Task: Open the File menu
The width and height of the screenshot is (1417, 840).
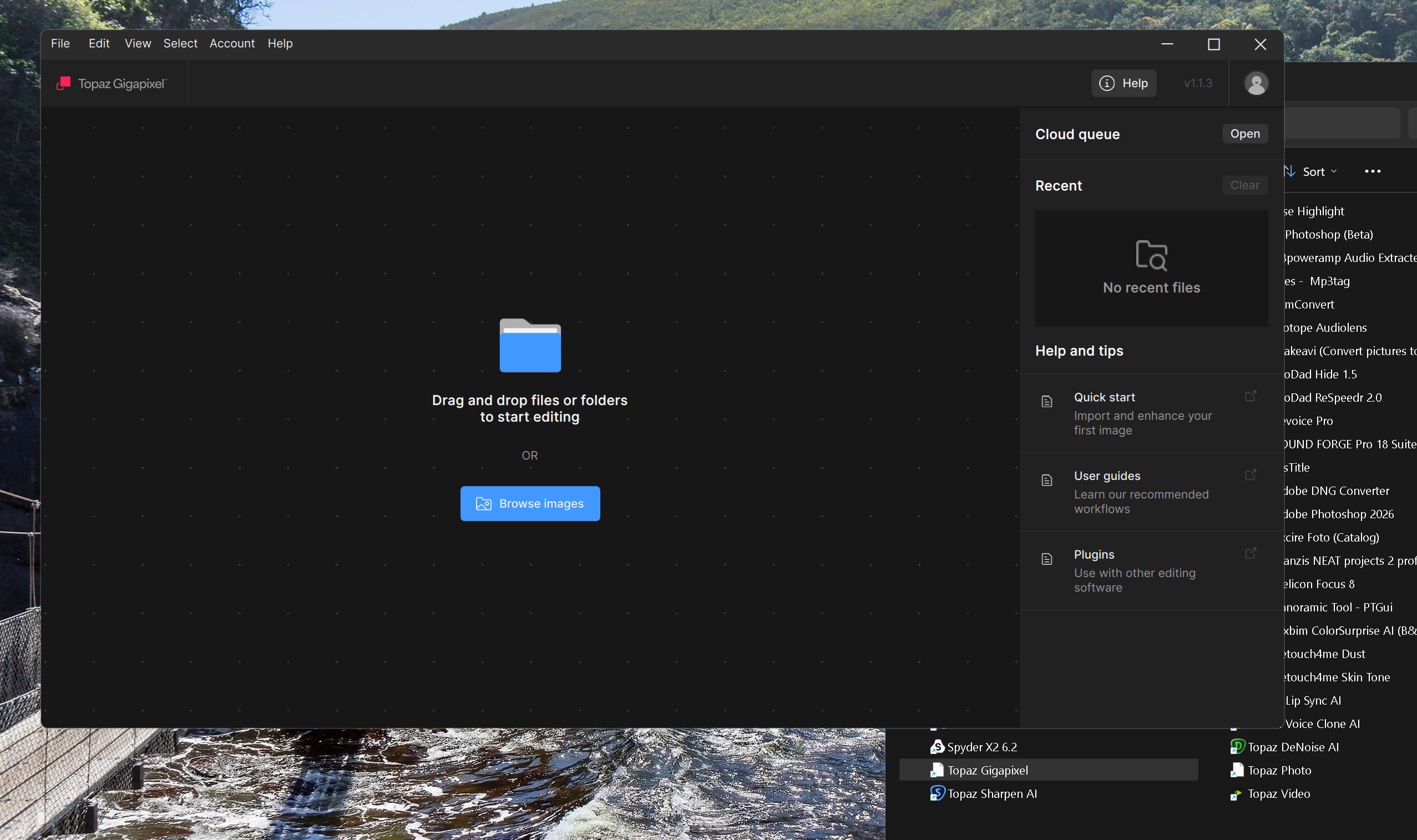Action: click(x=60, y=44)
